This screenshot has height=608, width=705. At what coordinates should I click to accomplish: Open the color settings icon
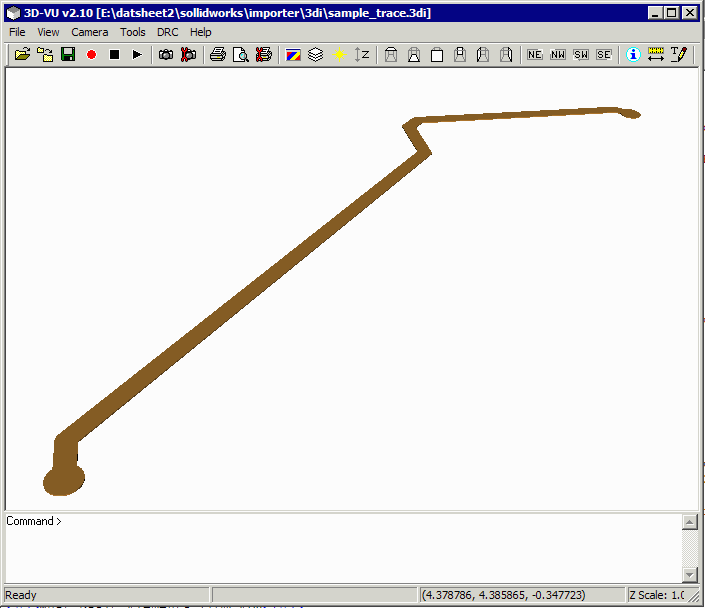[293, 54]
